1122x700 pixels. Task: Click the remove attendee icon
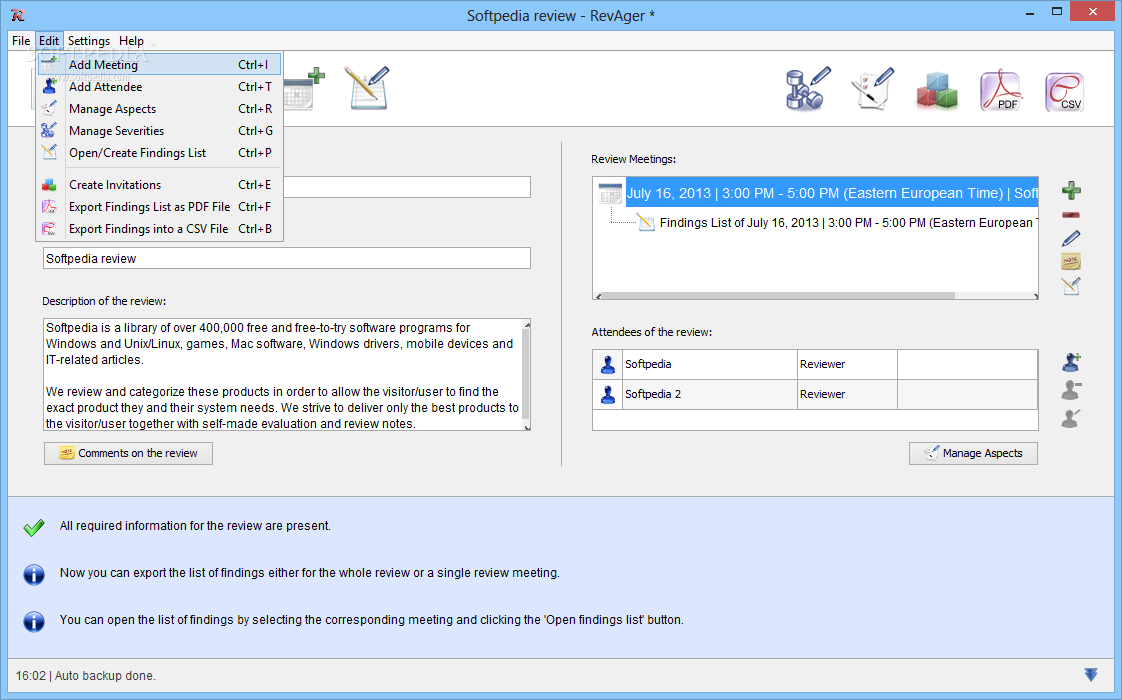coord(1071,390)
